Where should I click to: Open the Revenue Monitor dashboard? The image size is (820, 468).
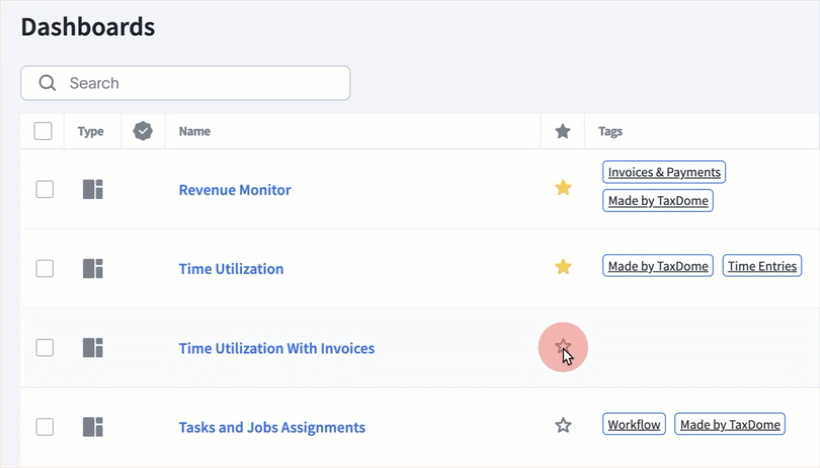point(235,190)
